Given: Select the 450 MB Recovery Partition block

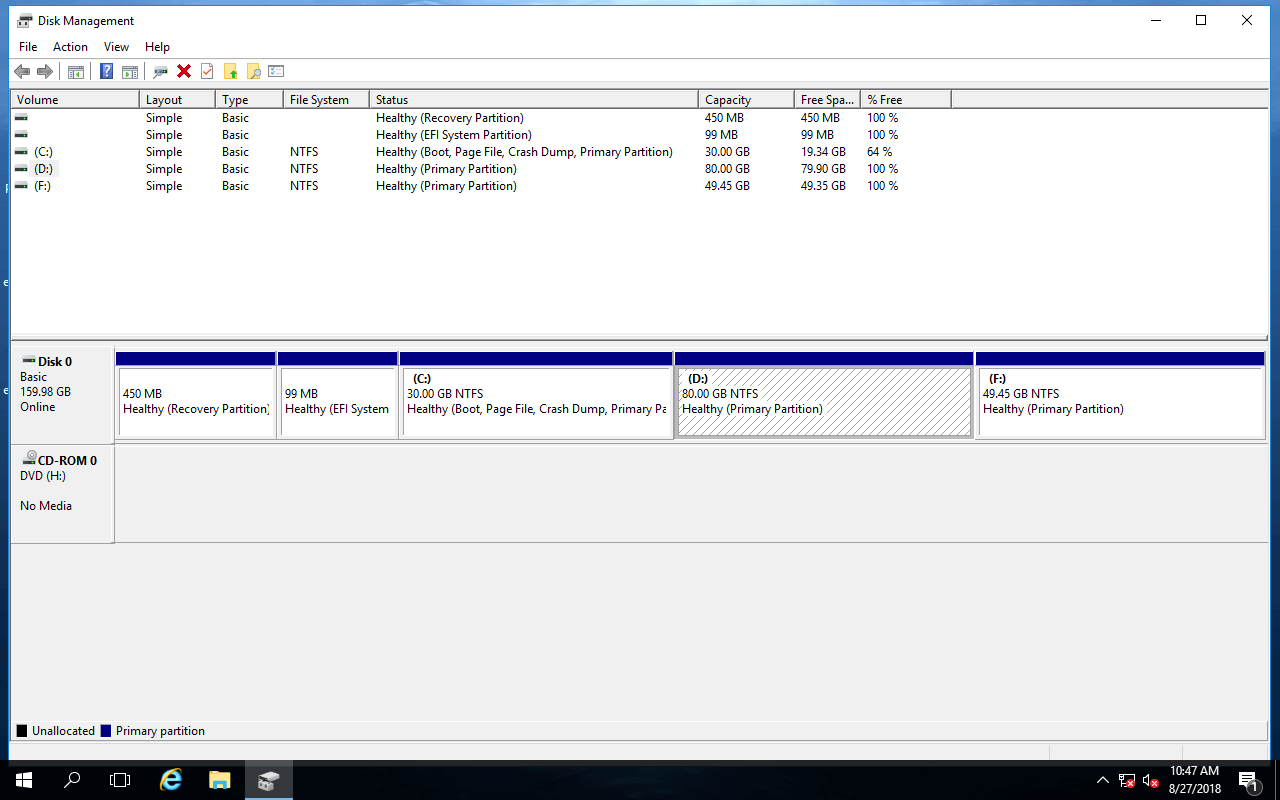Looking at the screenshot, I should pyautogui.click(x=196, y=395).
